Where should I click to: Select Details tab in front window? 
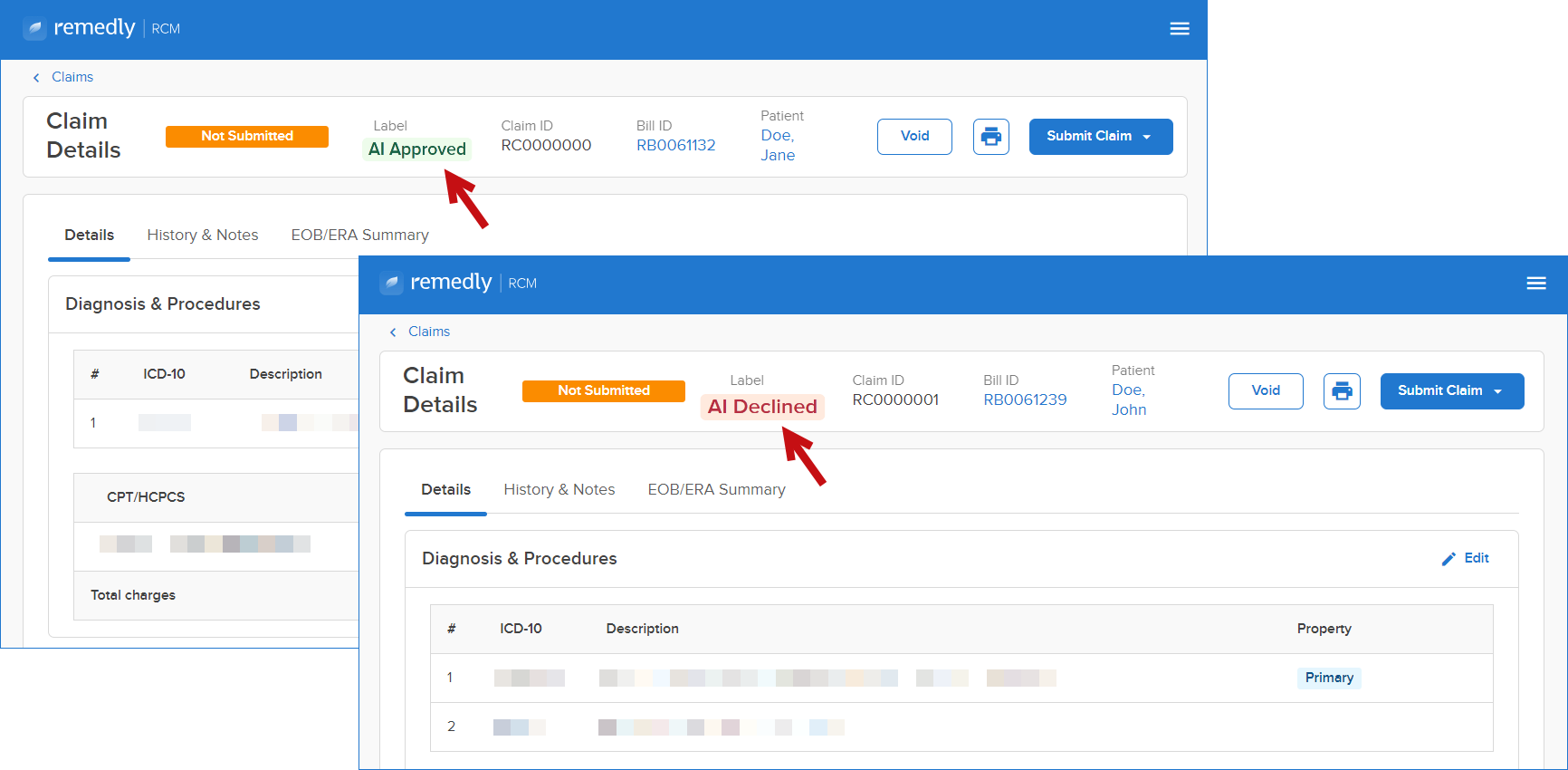tap(445, 490)
